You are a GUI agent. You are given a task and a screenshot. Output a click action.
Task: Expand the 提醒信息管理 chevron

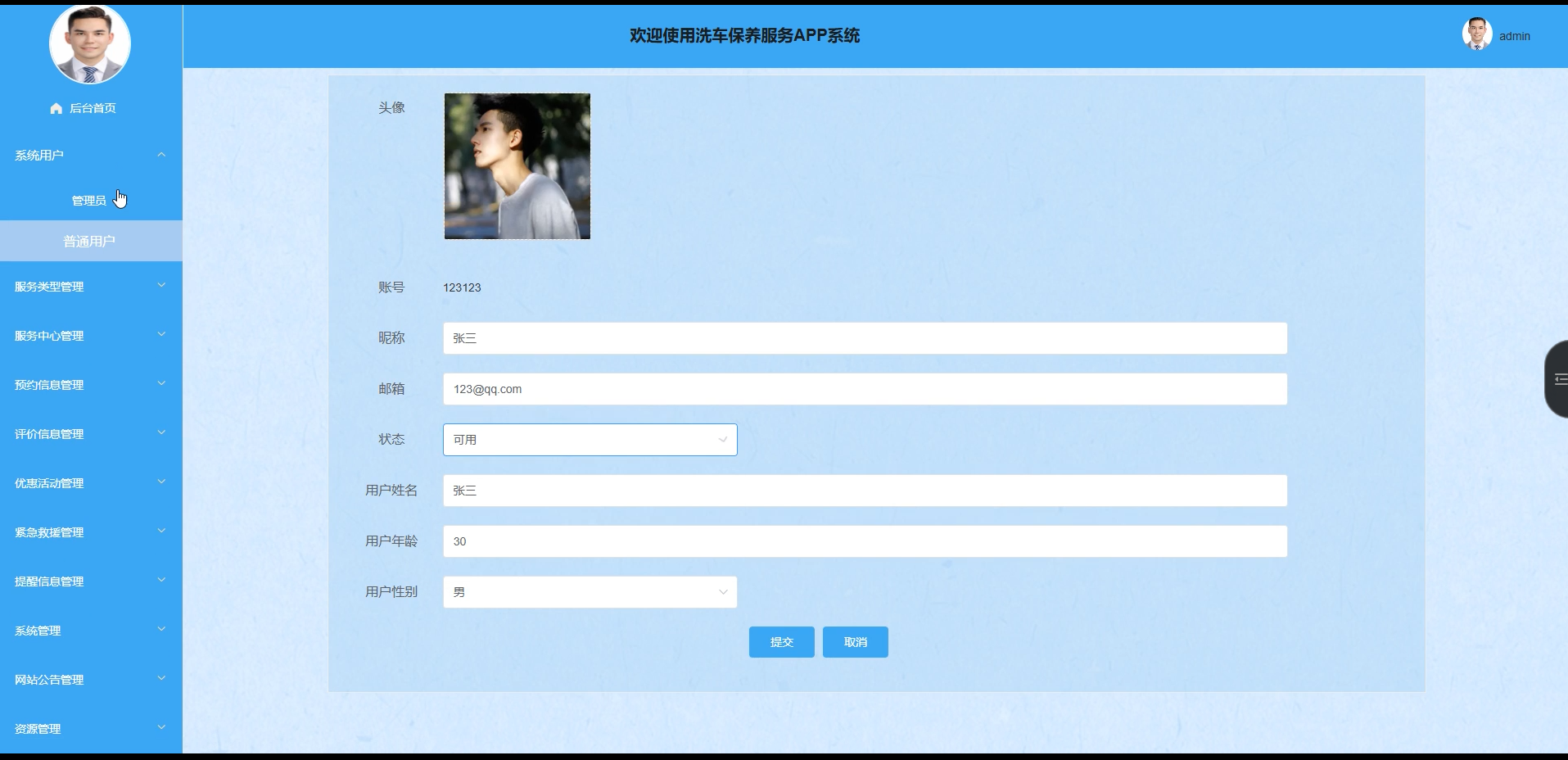(161, 580)
